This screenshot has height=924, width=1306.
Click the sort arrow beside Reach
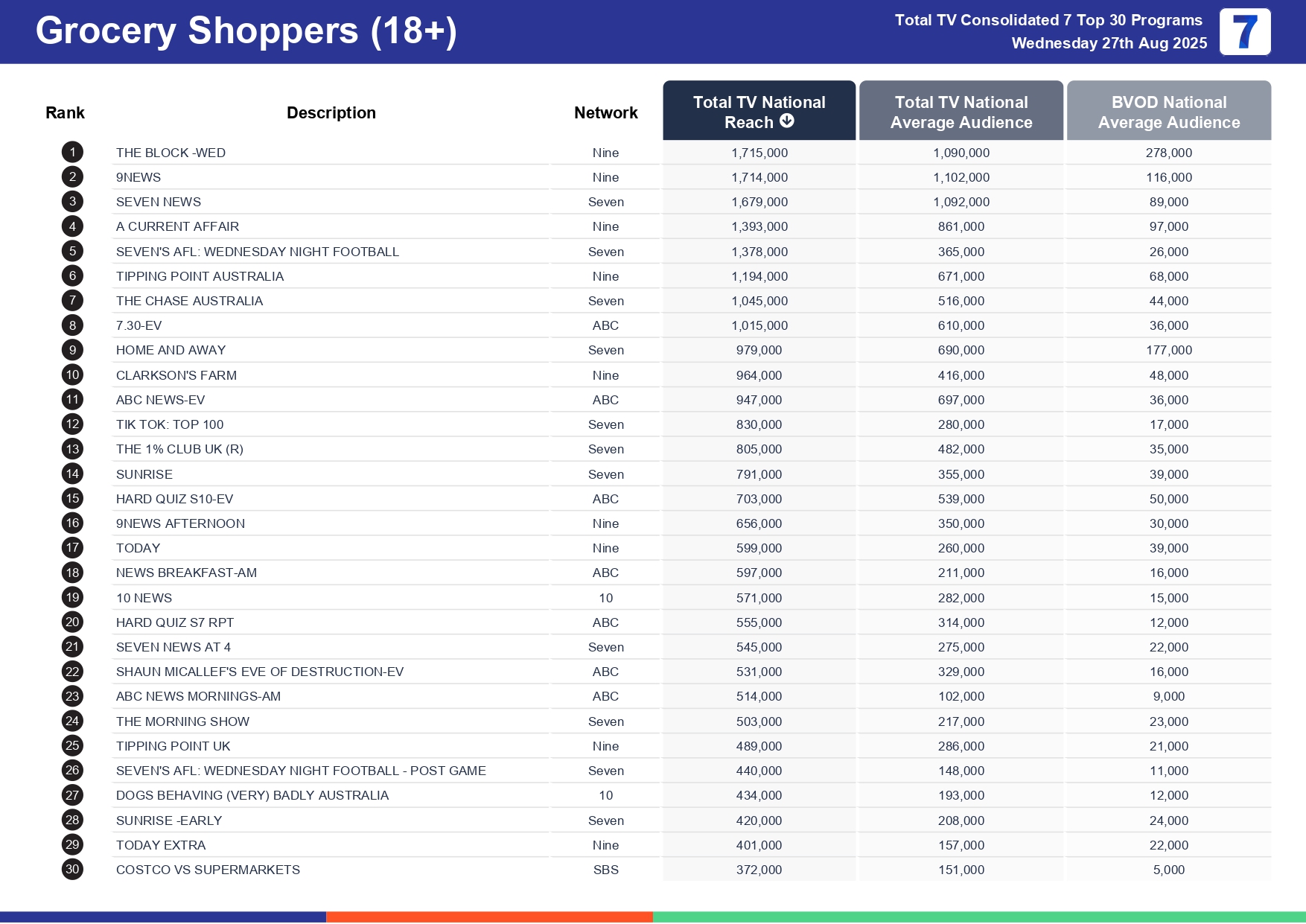(787, 121)
